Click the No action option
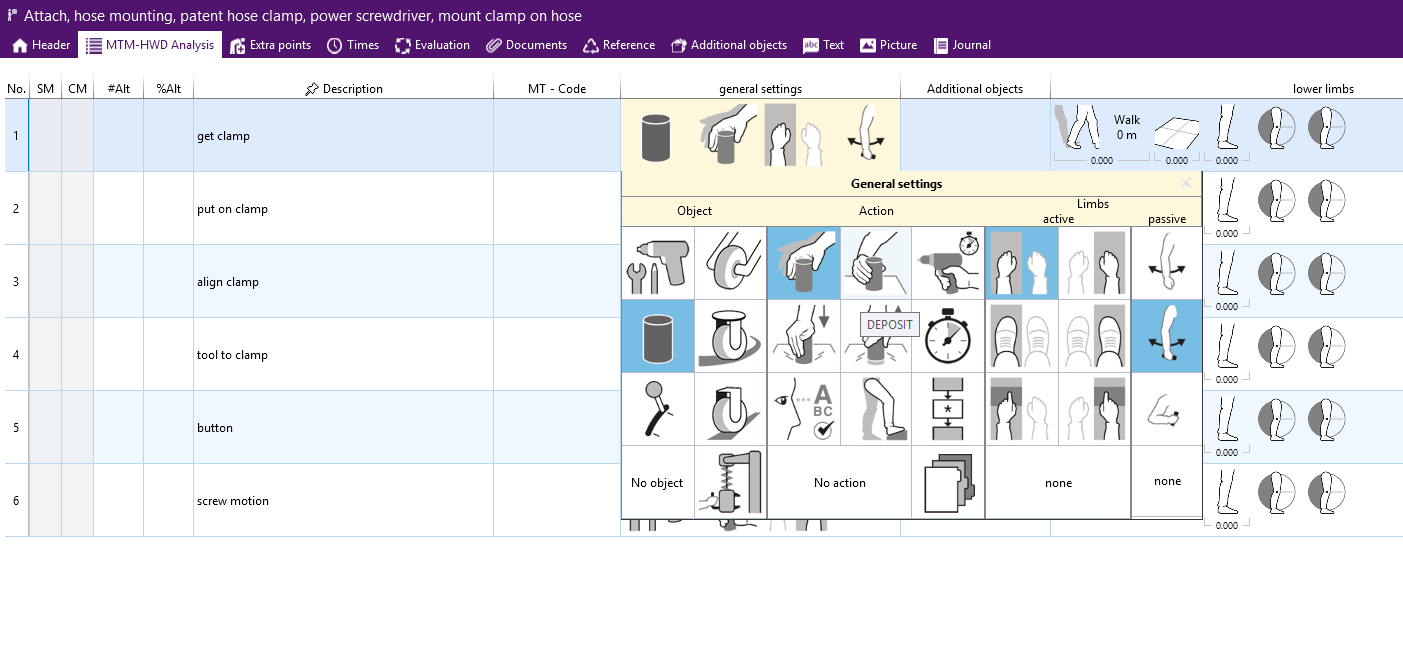This screenshot has width=1403, height=645. click(839, 483)
